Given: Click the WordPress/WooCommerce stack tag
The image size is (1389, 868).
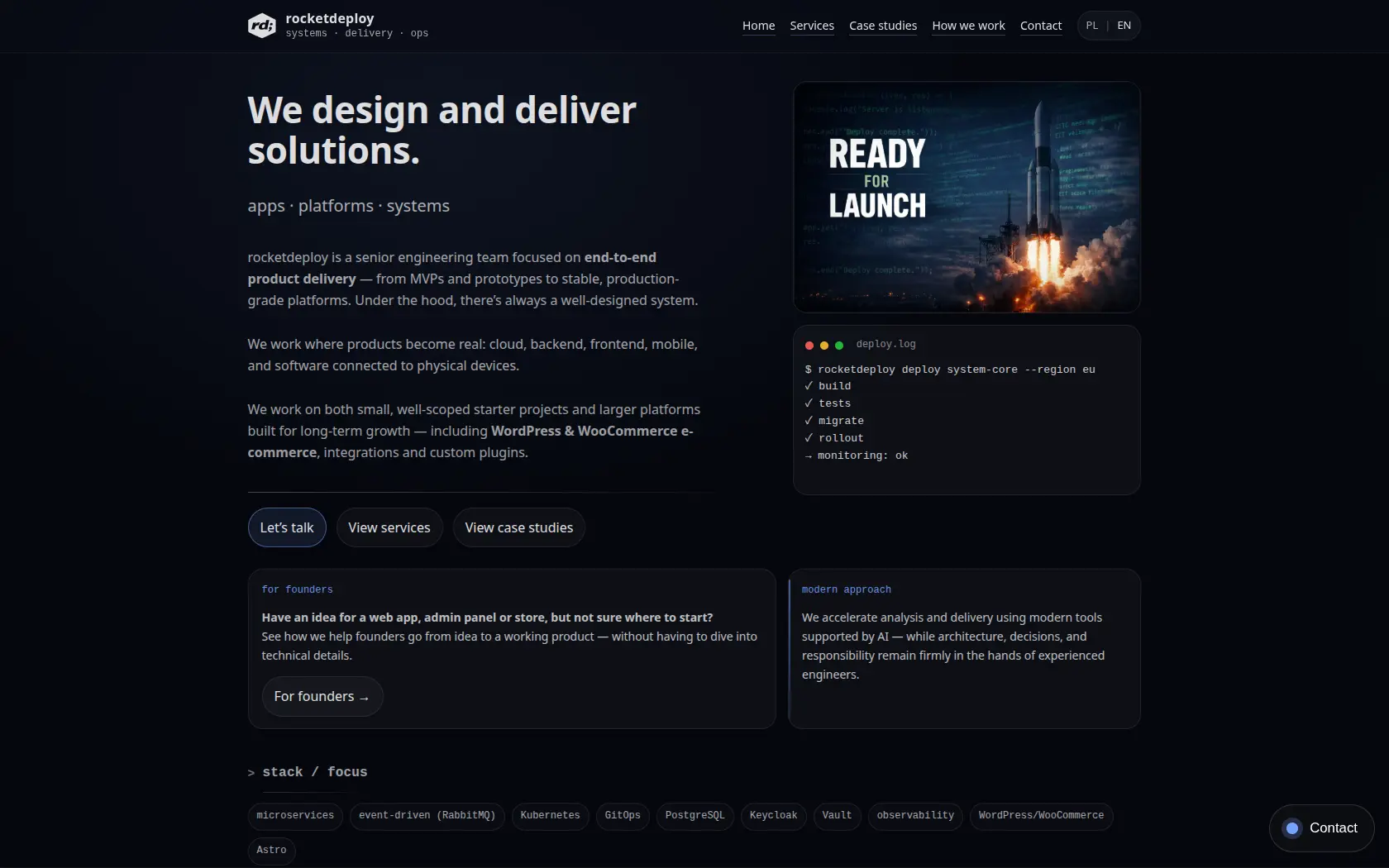Looking at the screenshot, I should pos(1040,816).
